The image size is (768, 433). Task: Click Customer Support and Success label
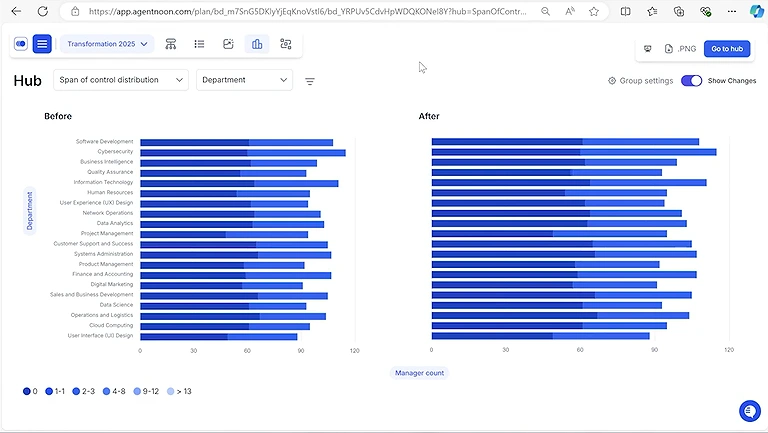pyautogui.click(x=93, y=243)
